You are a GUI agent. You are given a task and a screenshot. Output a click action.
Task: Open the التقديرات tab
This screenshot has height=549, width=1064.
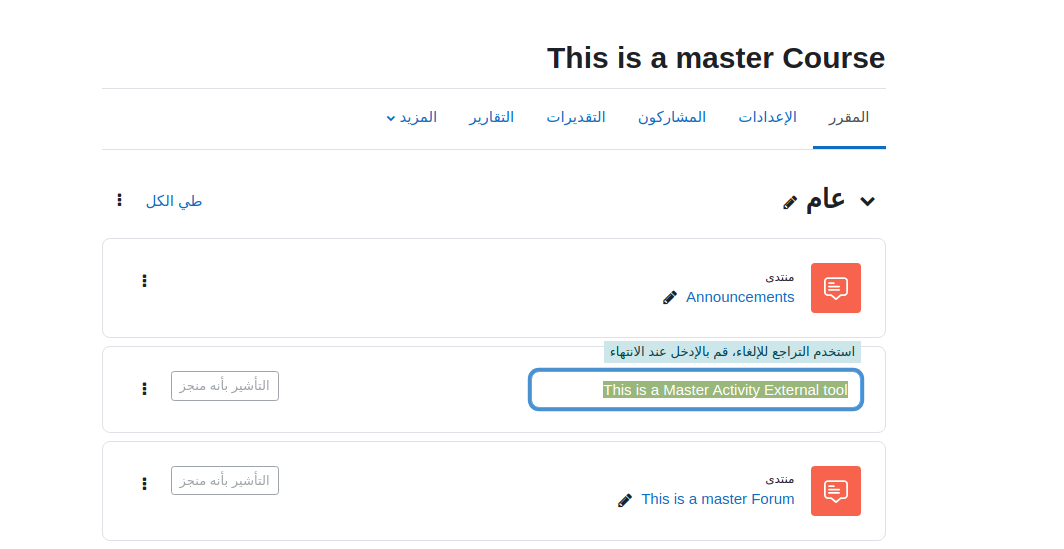pos(576,117)
